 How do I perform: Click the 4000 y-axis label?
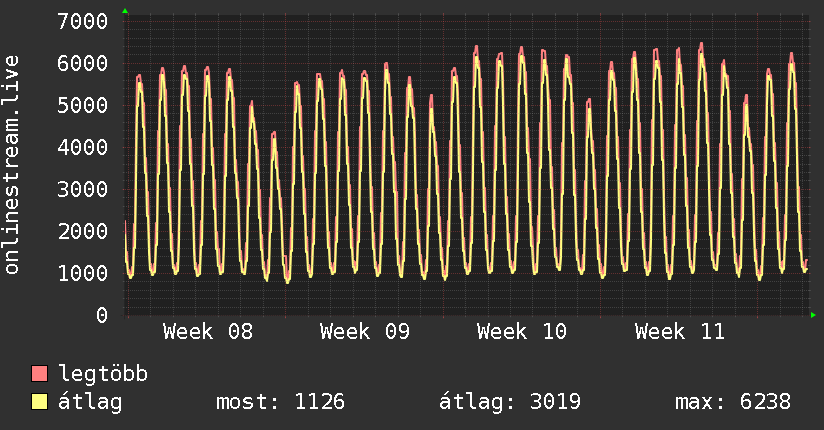tap(83, 147)
